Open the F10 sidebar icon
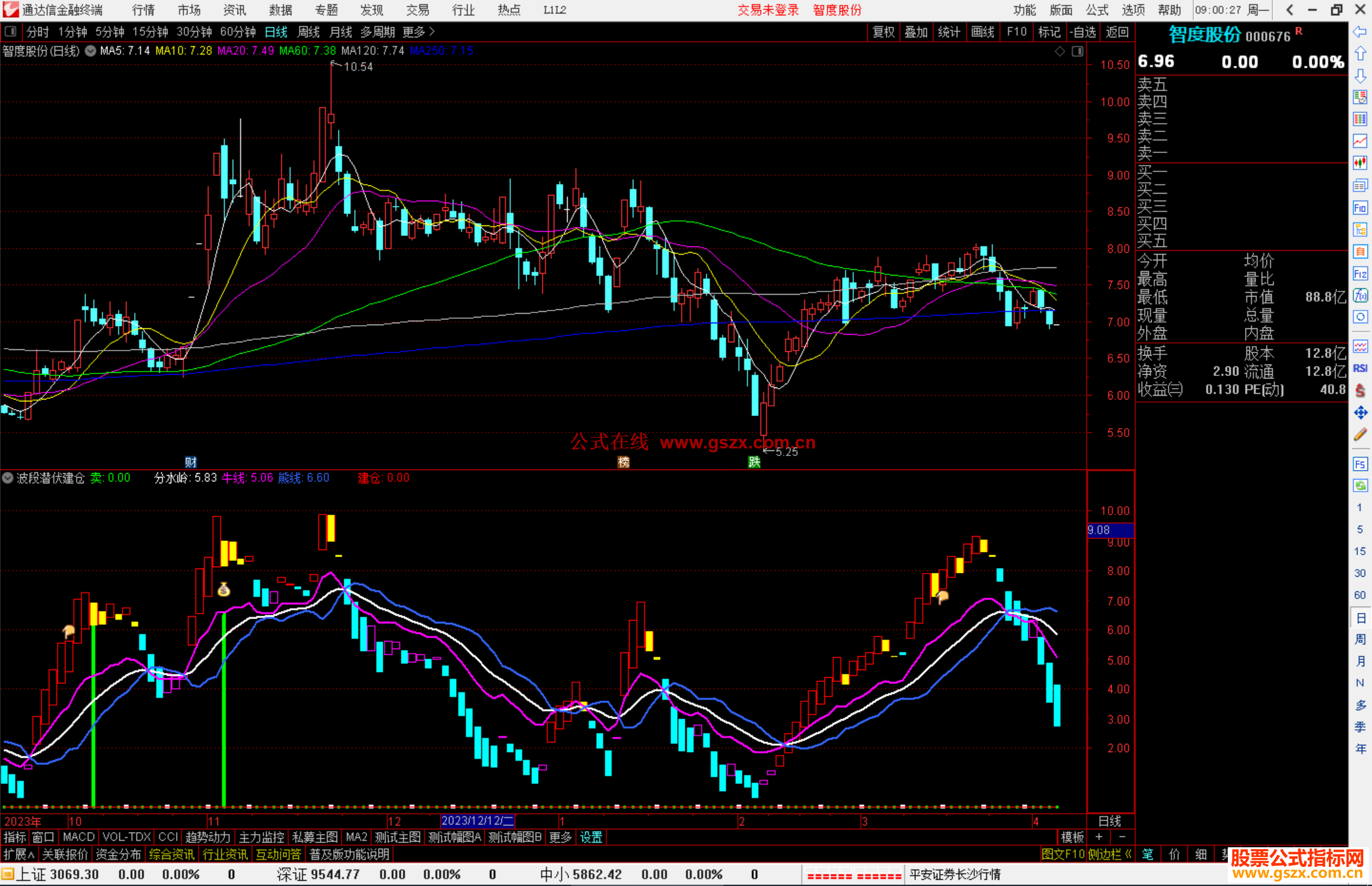This screenshot has height=886, width=1372. 1360,208
